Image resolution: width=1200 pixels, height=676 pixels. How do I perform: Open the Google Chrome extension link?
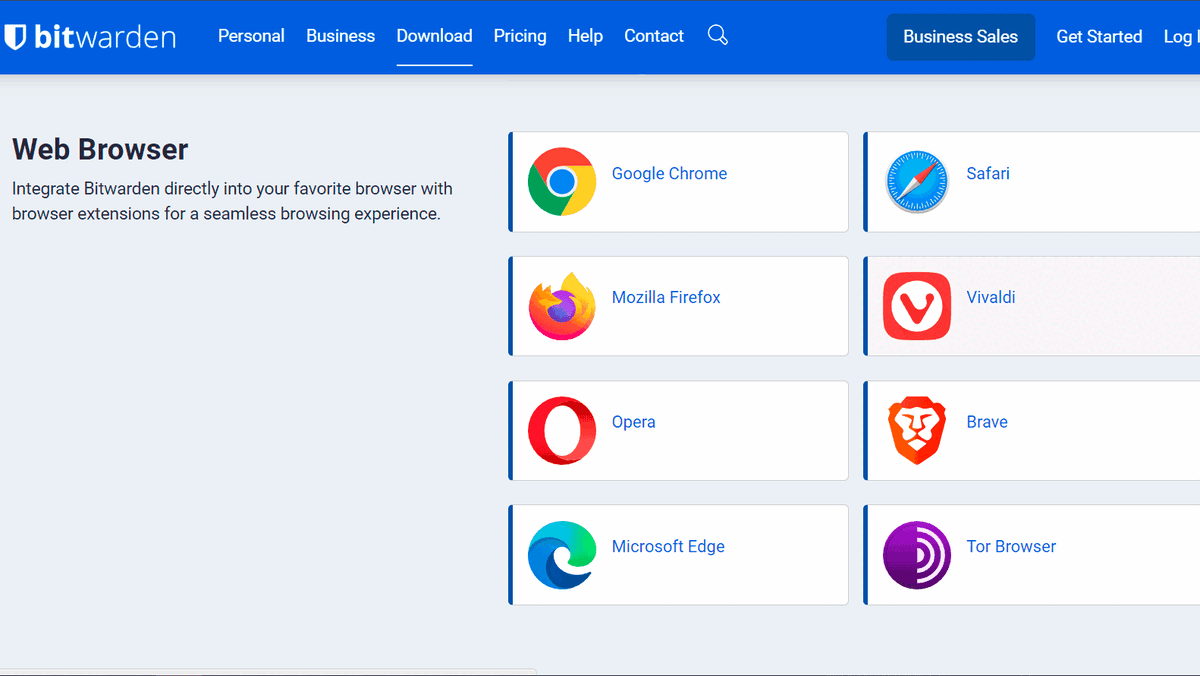point(669,173)
